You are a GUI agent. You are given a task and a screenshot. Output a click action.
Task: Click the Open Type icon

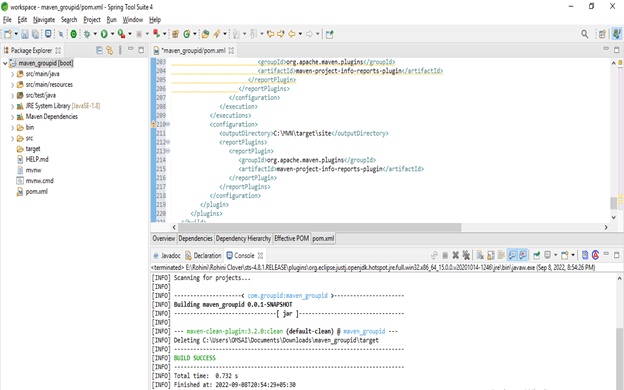pos(205,34)
